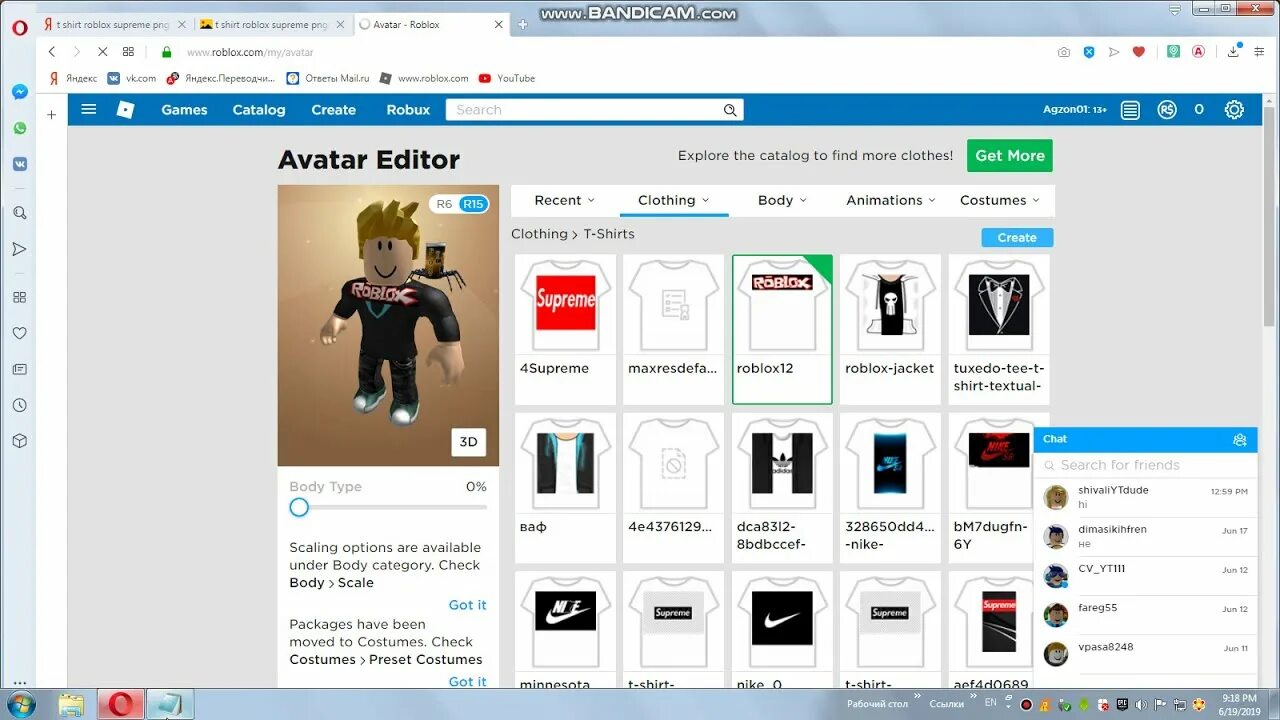Expand the Body dropdown tab
This screenshot has width=1280, height=720.
783,200
